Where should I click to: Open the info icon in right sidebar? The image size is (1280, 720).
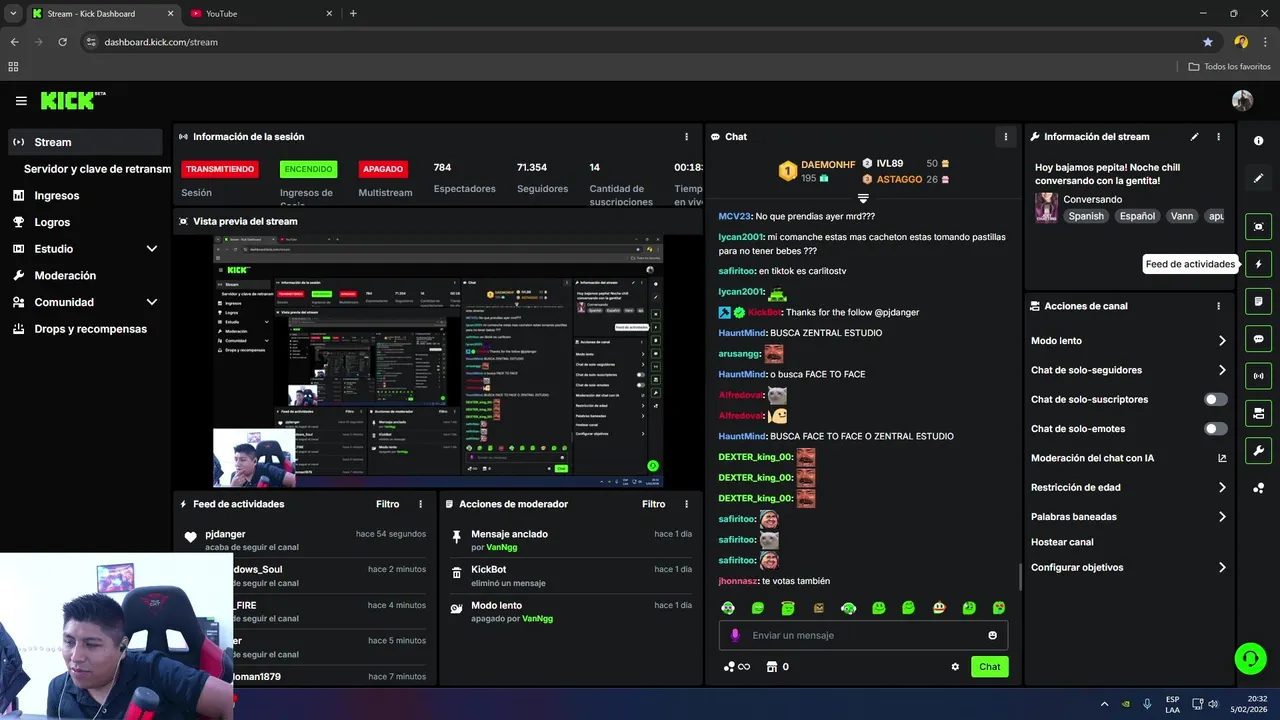tap(1259, 141)
